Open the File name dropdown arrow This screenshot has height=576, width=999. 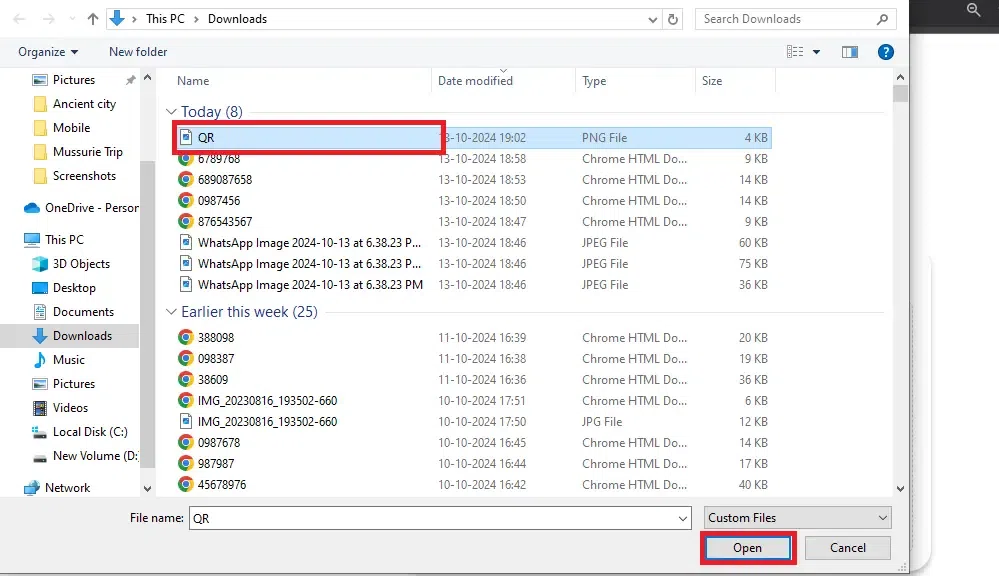[683, 519]
